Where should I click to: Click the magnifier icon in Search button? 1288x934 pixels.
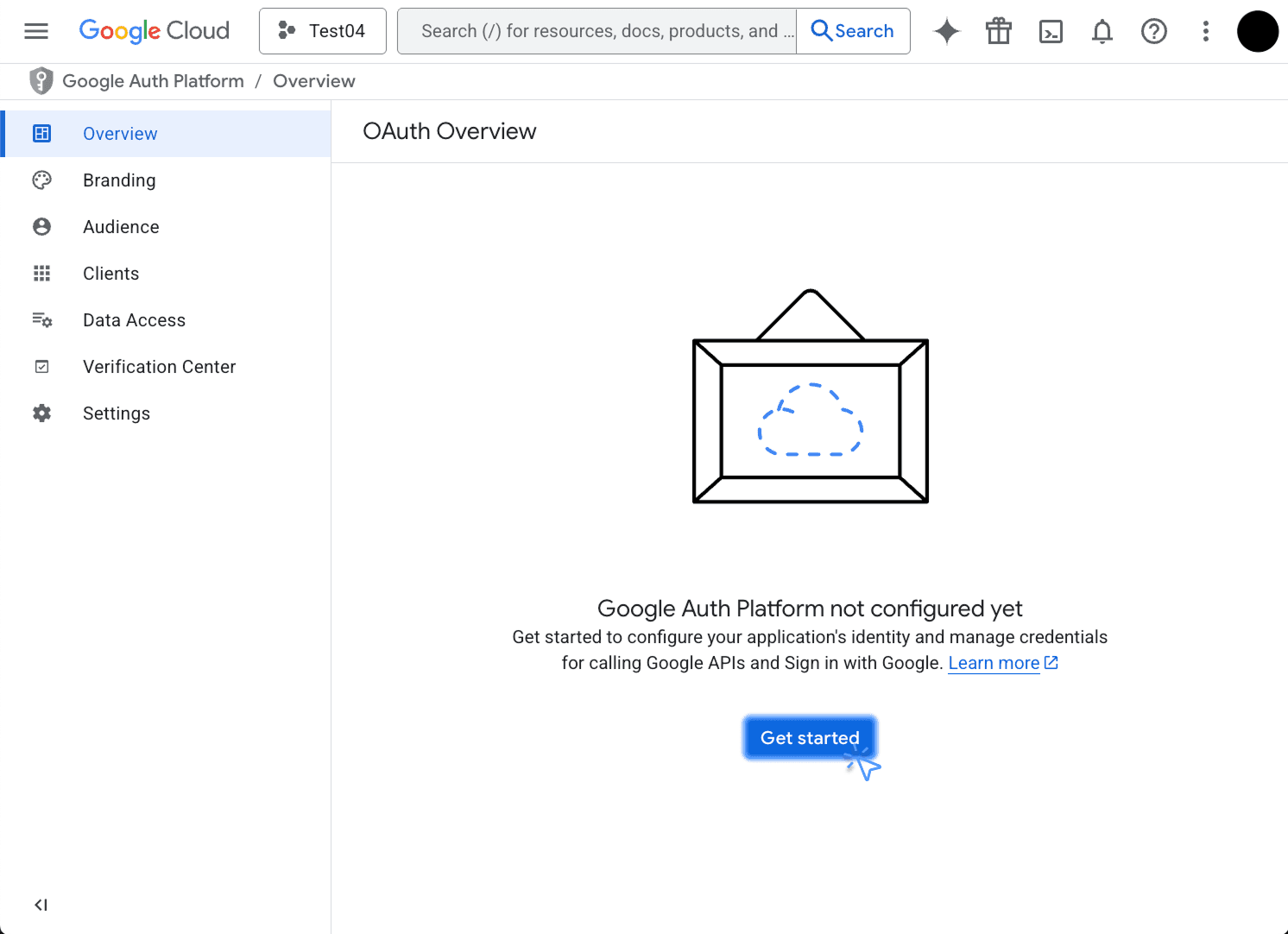point(822,31)
